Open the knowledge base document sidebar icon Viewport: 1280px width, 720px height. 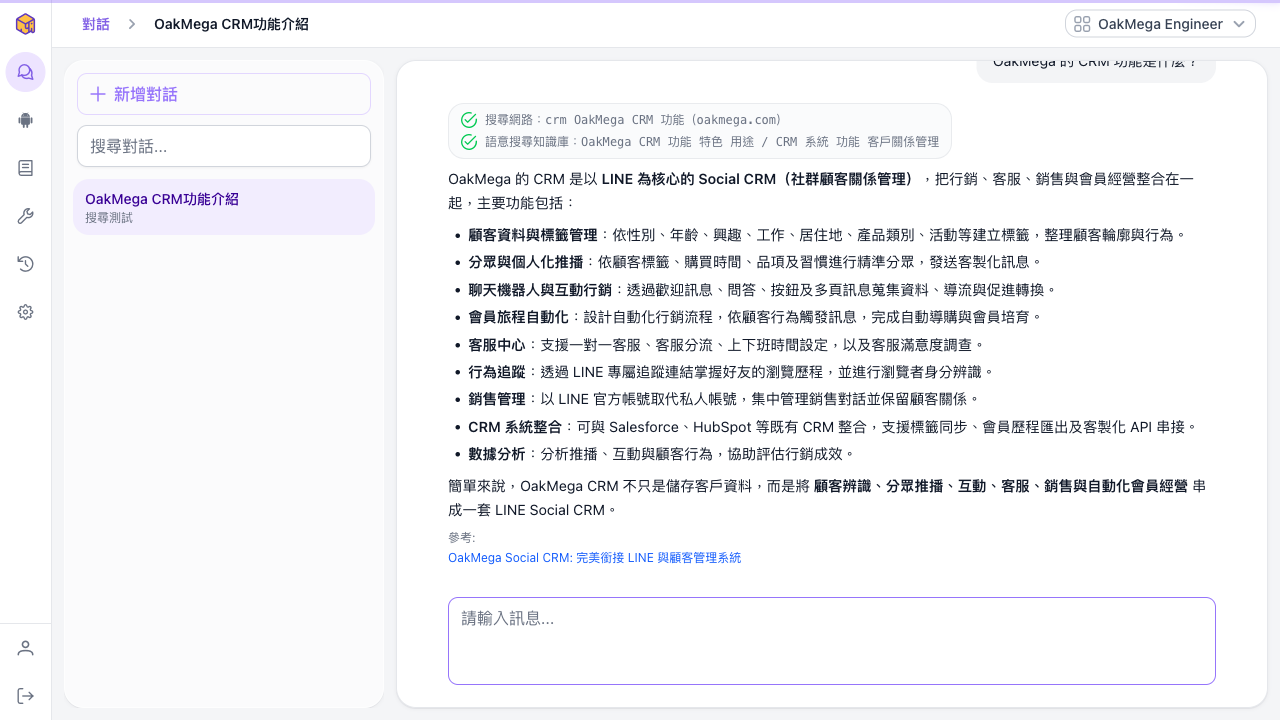26,168
